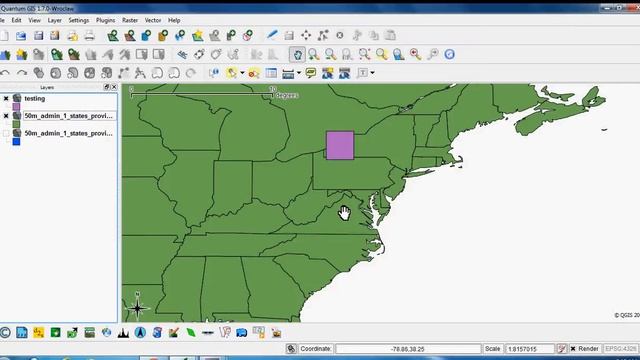The width and height of the screenshot is (640, 360).
Task: Click Zoom Full extent icon
Action: click(x=364, y=54)
